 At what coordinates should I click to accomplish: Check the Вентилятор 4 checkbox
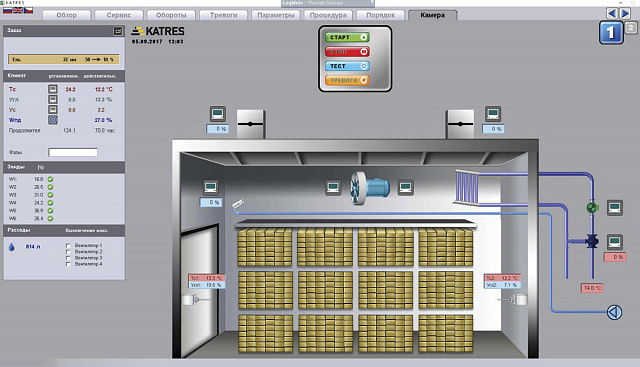(x=68, y=264)
